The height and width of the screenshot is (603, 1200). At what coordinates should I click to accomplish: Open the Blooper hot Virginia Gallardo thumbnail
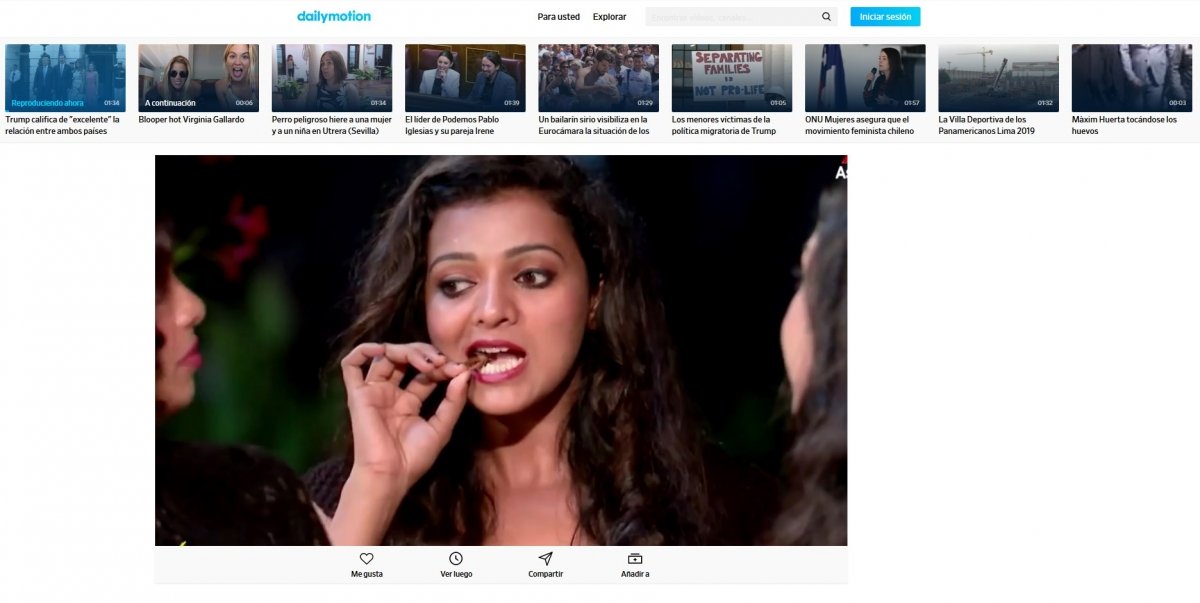(198, 77)
